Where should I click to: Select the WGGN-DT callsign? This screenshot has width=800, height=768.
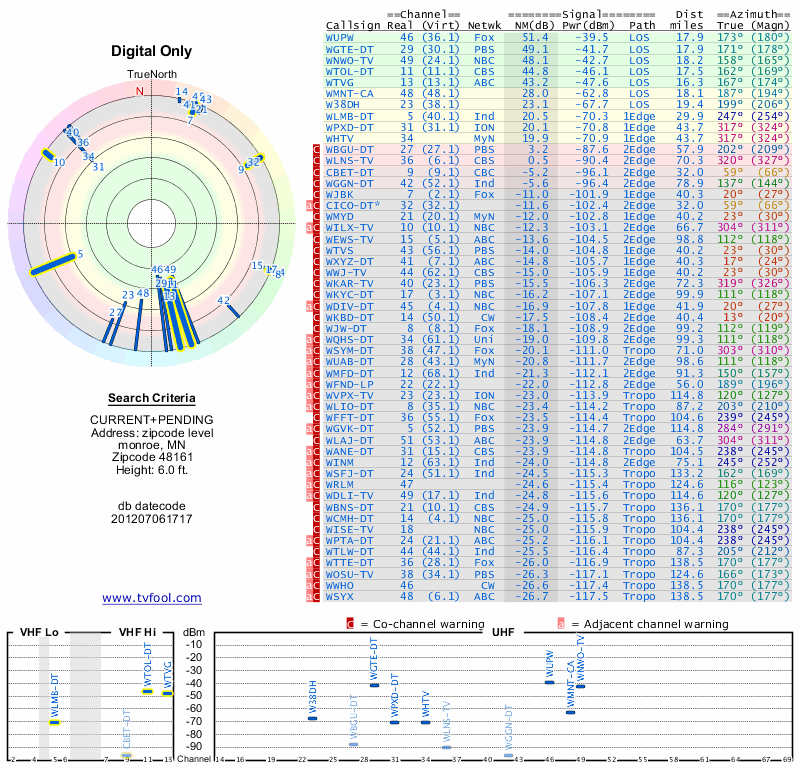pos(349,183)
